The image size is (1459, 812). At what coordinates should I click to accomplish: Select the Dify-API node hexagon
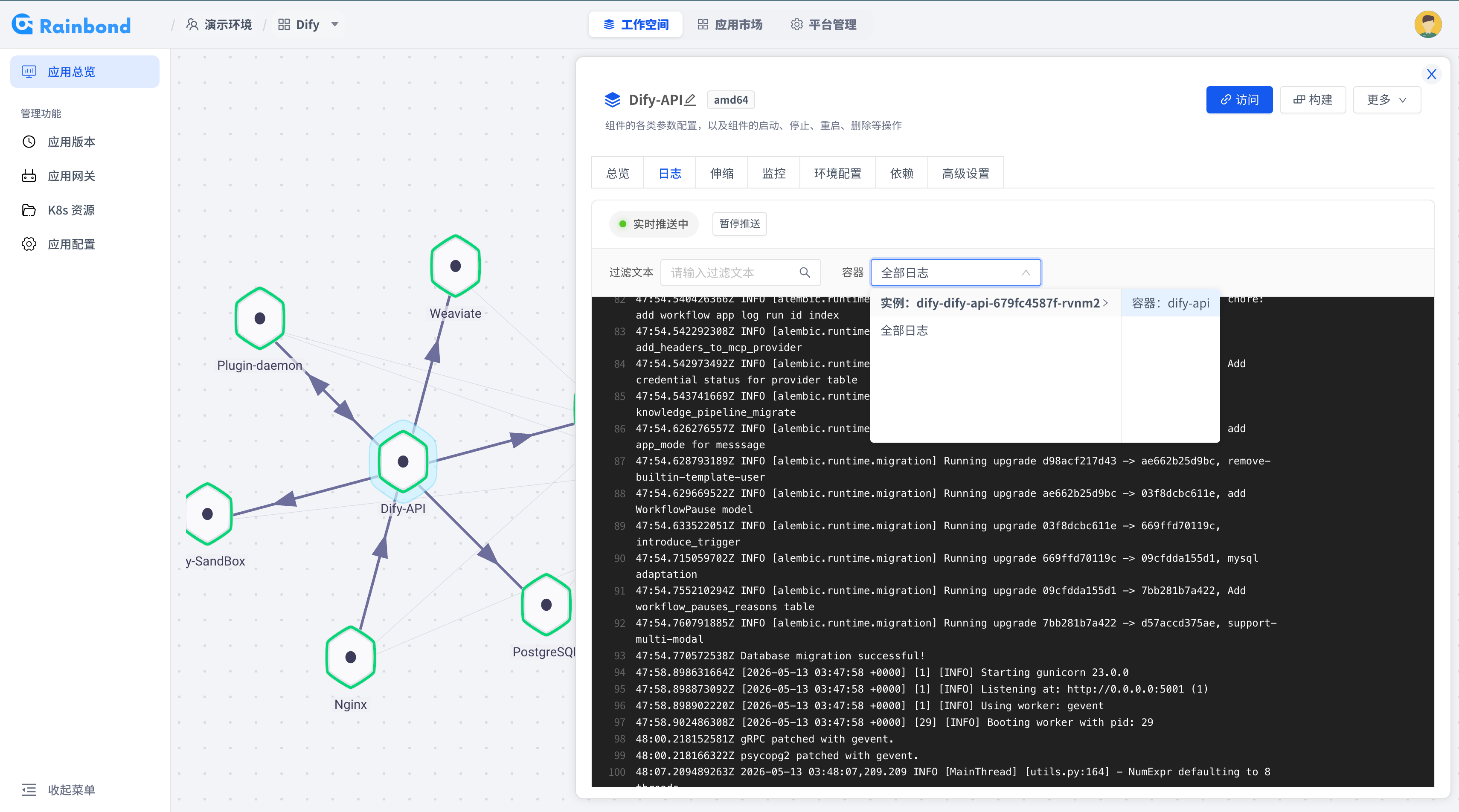403,461
